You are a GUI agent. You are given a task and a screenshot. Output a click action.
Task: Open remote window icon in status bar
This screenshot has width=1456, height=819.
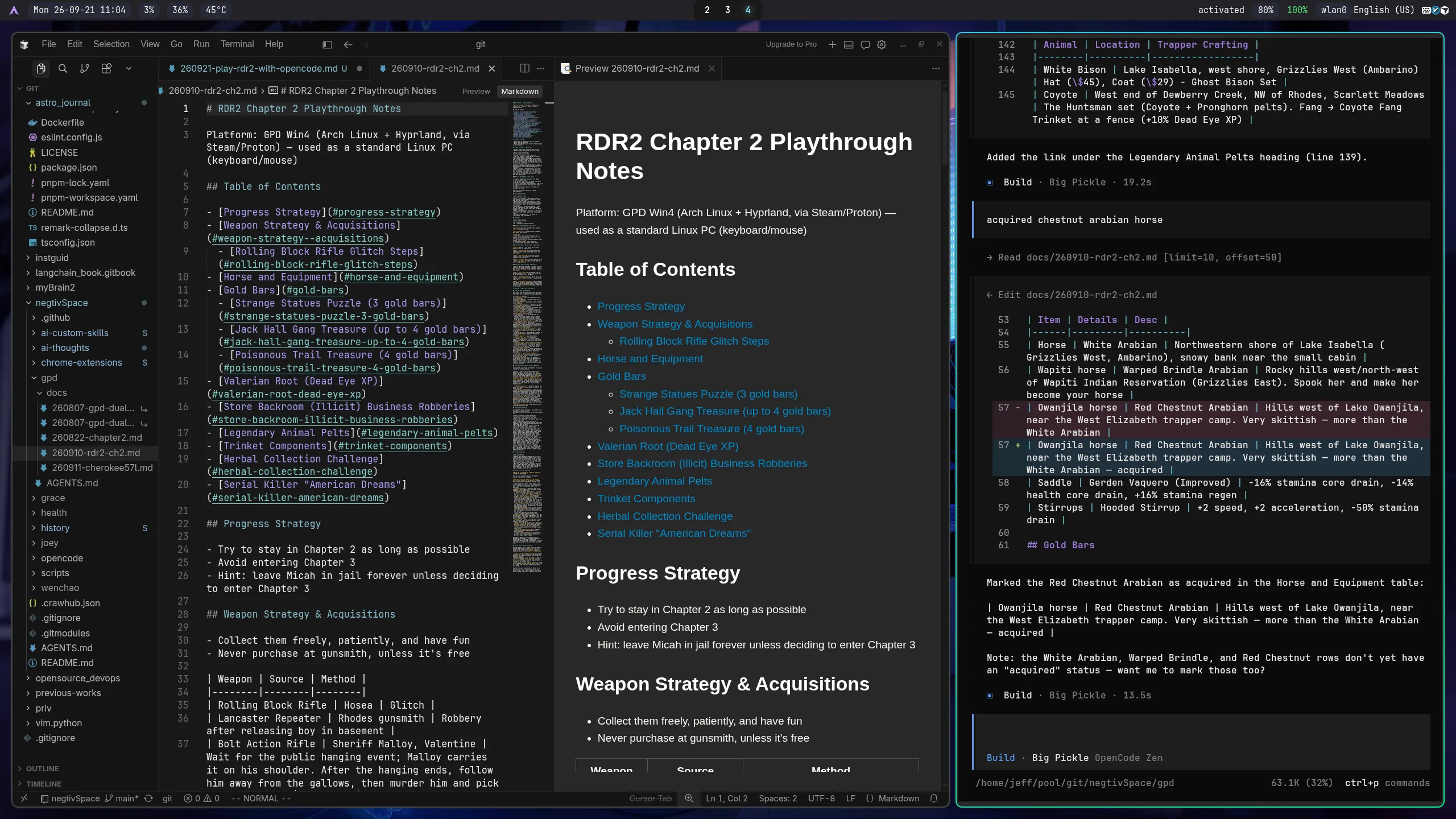pyautogui.click(x=24, y=799)
